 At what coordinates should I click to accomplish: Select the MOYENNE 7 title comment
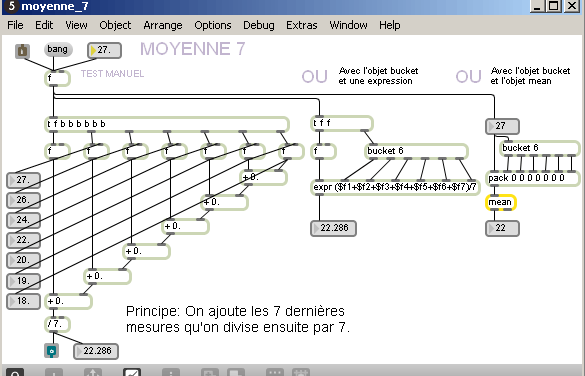pyautogui.click(x=193, y=49)
